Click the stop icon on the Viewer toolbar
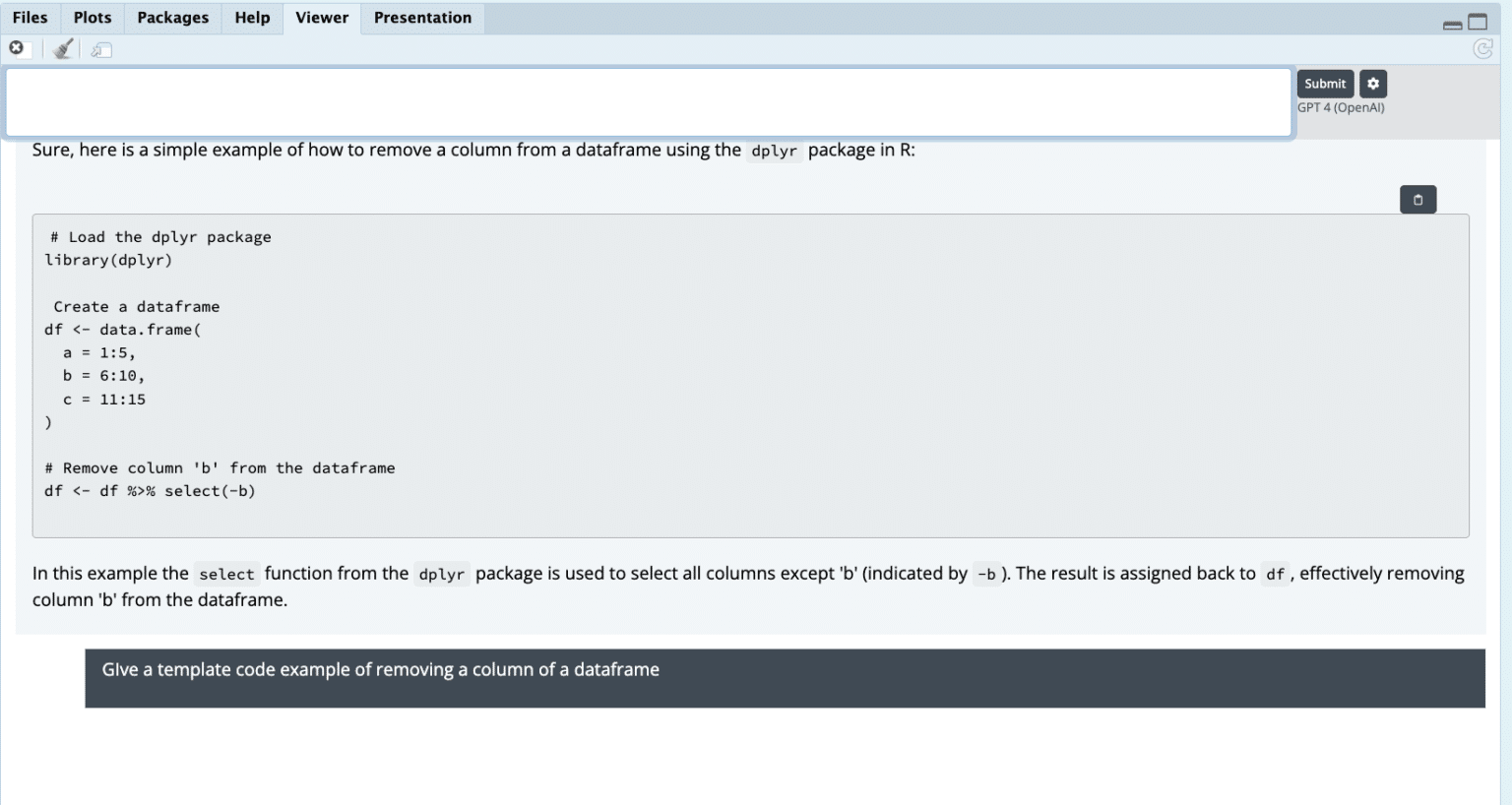Screen dimensions: 1512x805 click(16, 46)
